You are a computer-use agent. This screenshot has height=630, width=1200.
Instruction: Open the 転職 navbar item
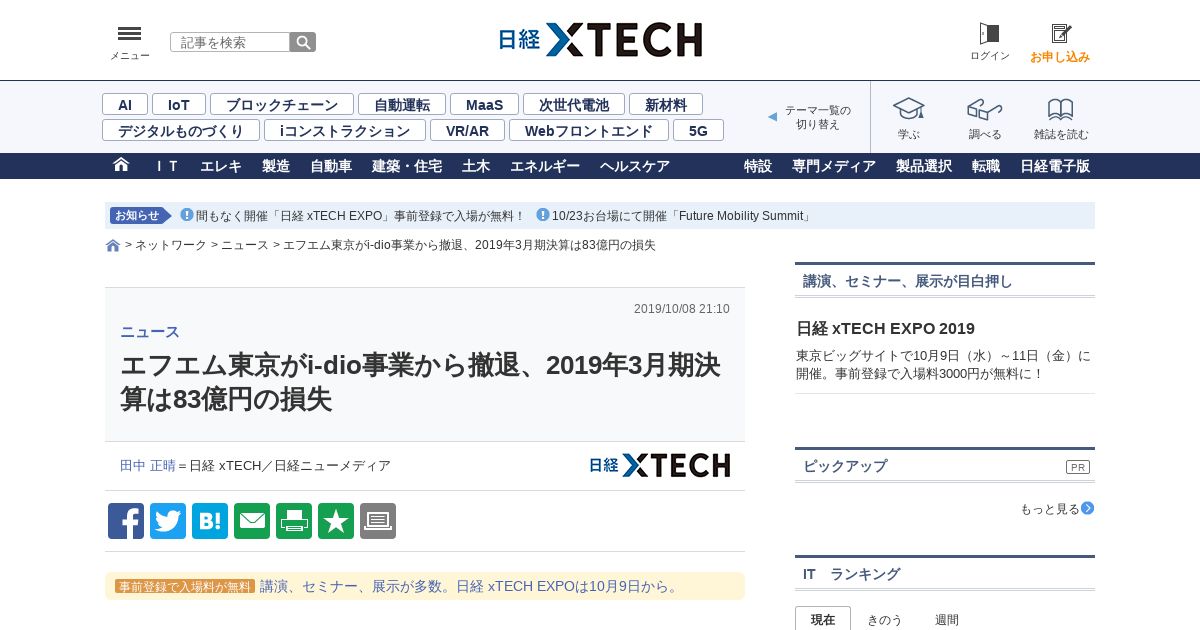[x=986, y=166]
